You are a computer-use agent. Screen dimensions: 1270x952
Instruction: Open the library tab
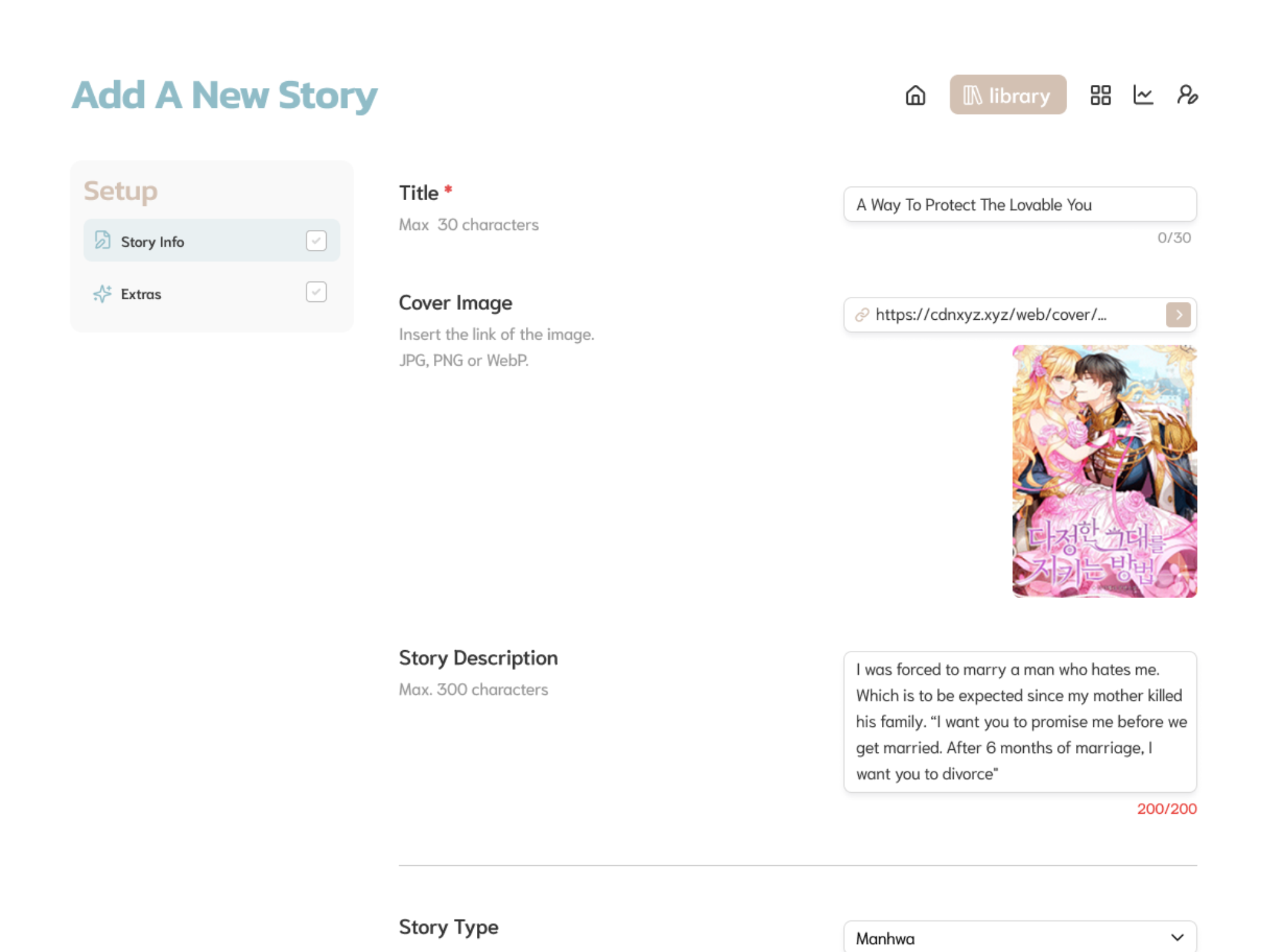coord(1008,95)
